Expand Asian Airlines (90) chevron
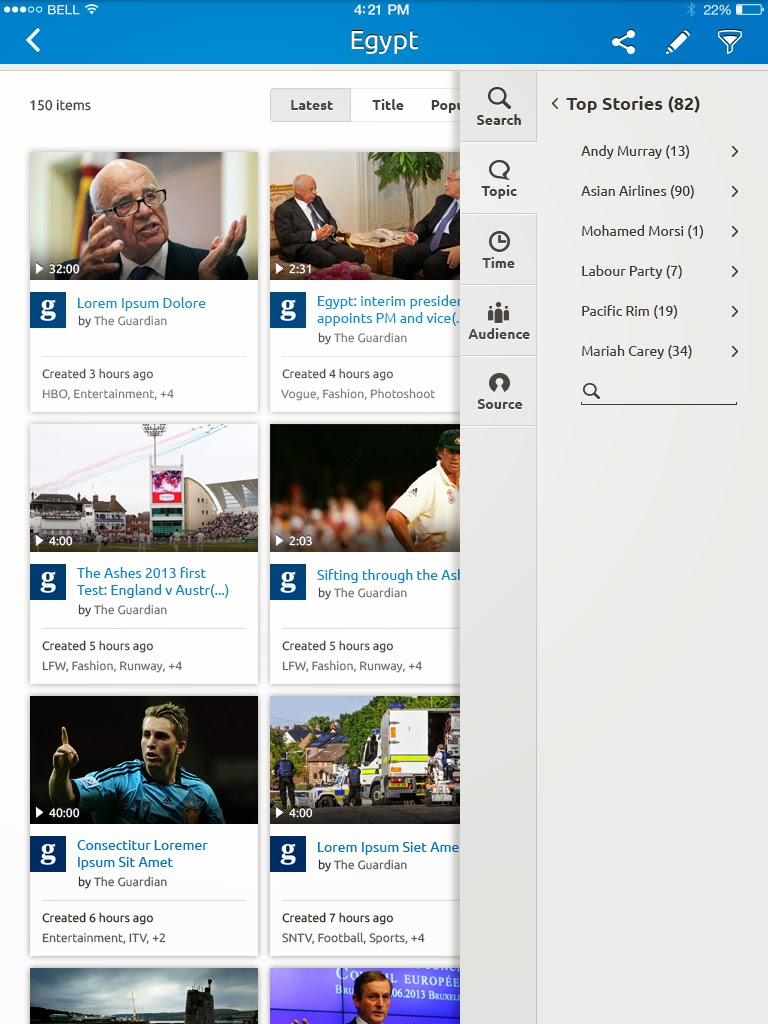768x1024 pixels. pos(735,191)
